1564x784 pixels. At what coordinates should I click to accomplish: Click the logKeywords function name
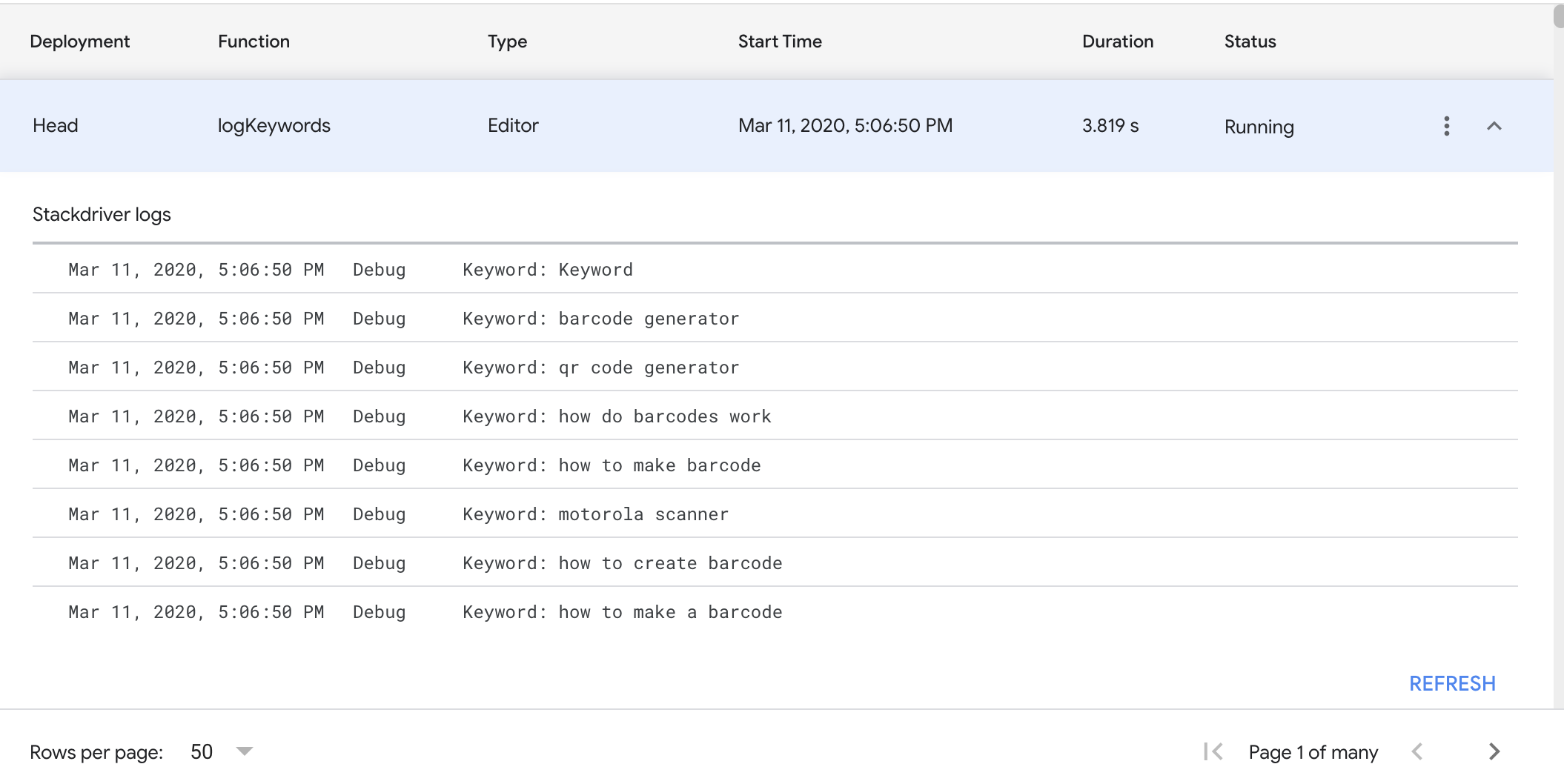pos(274,126)
